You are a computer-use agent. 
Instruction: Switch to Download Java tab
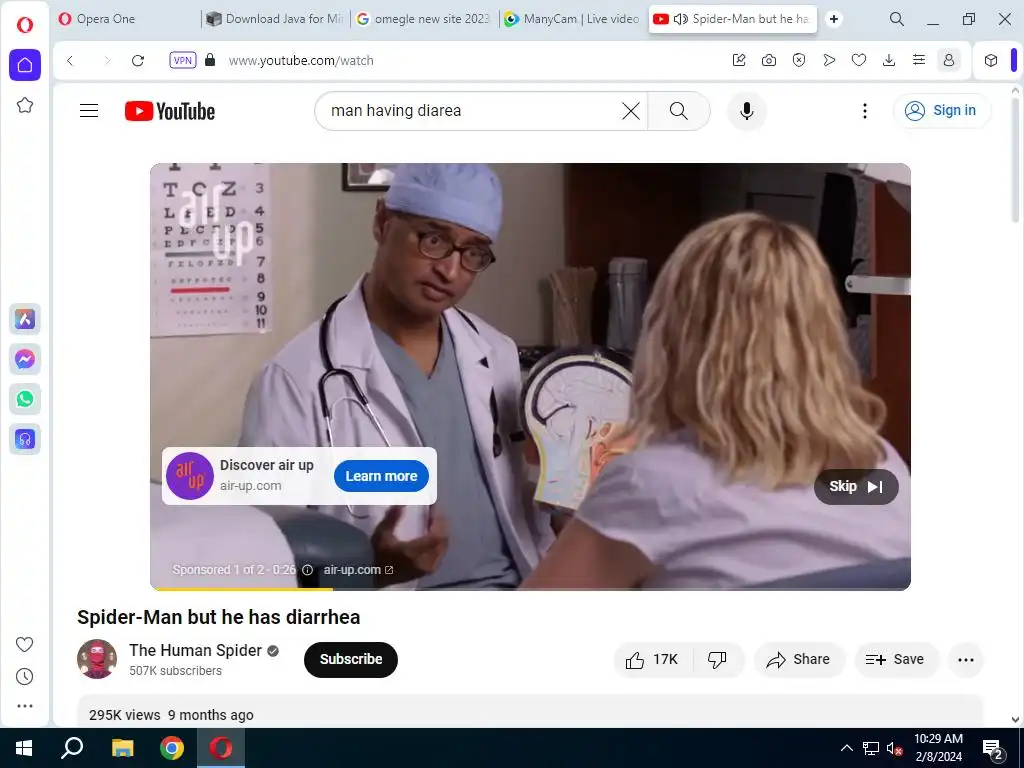[x=276, y=19]
